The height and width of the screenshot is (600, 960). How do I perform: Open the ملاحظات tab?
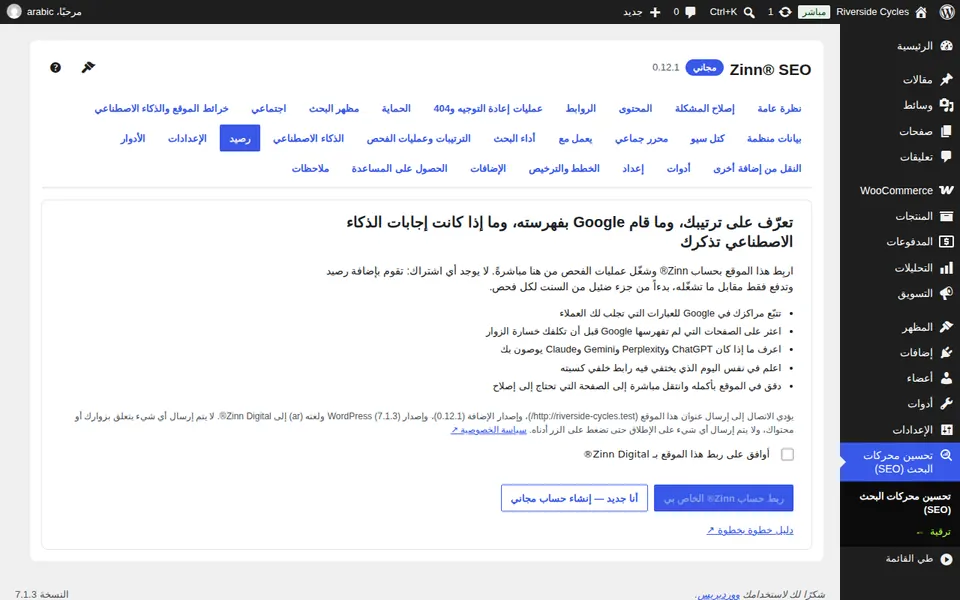point(310,168)
